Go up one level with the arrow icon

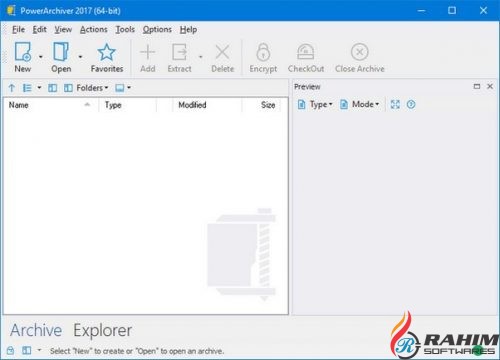pos(12,88)
